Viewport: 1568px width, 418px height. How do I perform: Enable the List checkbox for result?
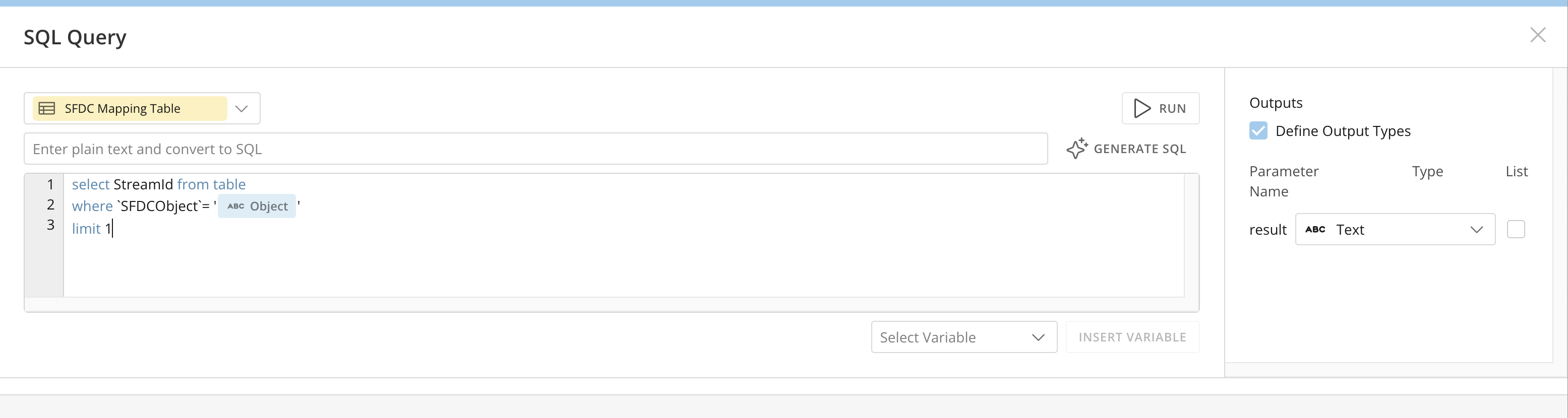[x=1516, y=229]
